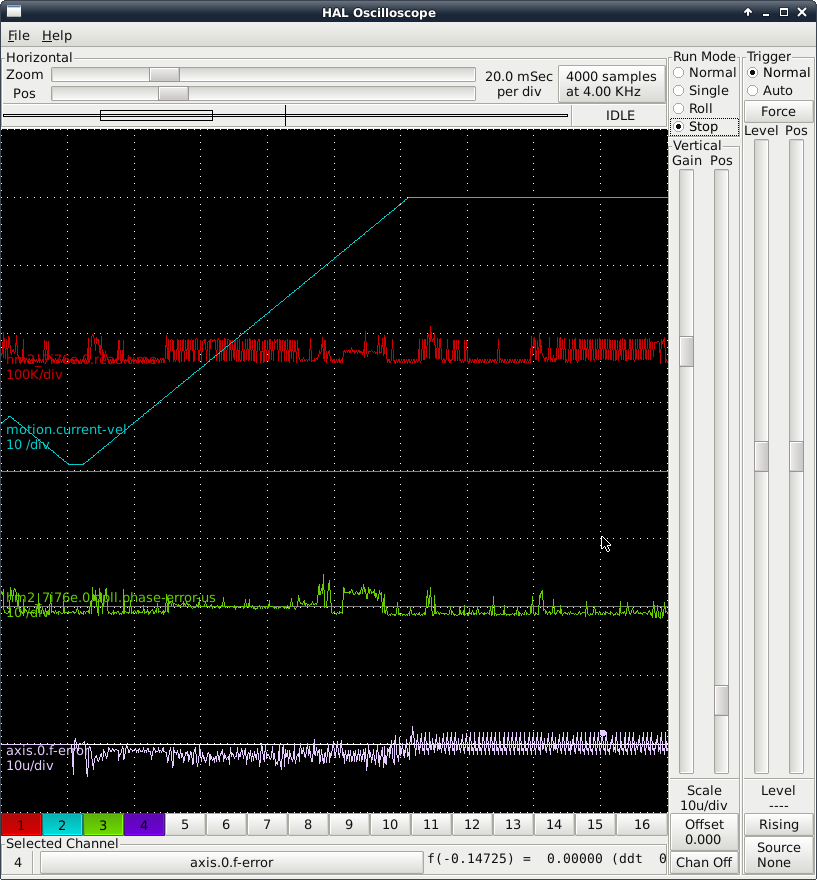
Task: Click the 4000 samples at 4.00 KHz button
Action: (611, 84)
